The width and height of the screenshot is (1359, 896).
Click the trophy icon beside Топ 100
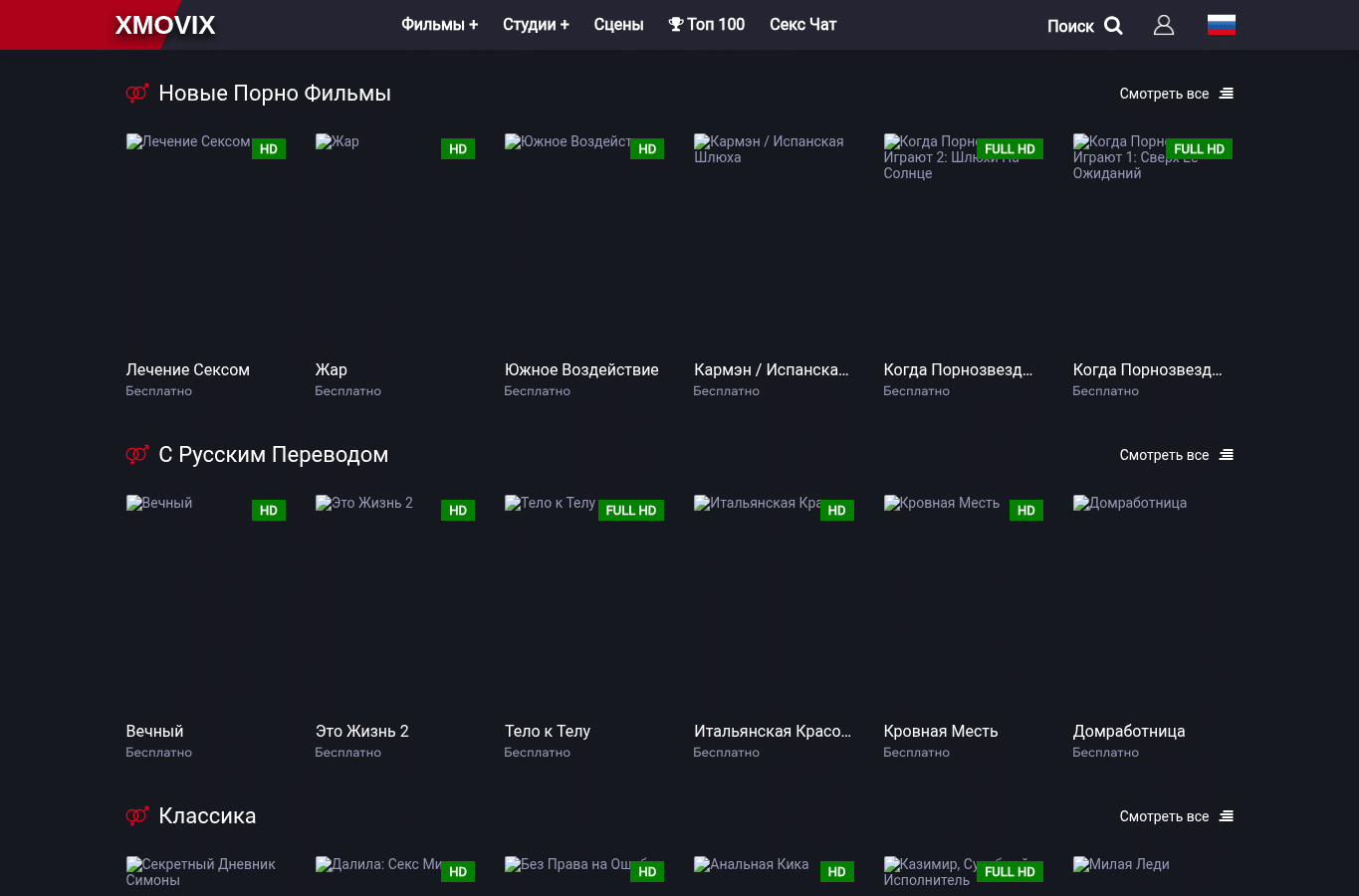[676, 25]
